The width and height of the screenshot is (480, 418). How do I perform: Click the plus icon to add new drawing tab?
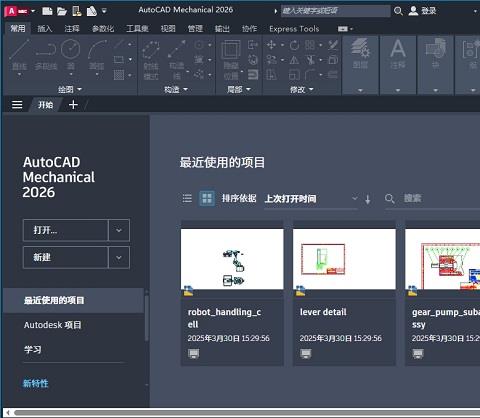click(73, 105)
